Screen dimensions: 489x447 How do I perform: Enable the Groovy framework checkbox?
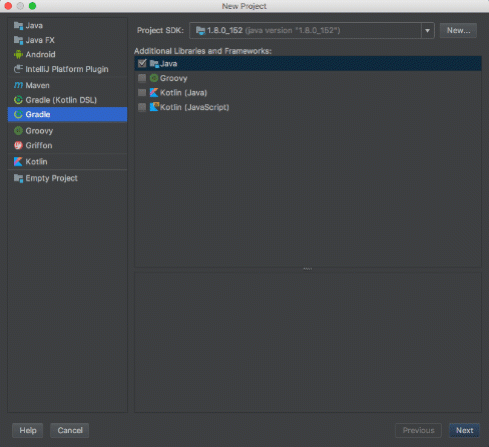coord(142,78)
